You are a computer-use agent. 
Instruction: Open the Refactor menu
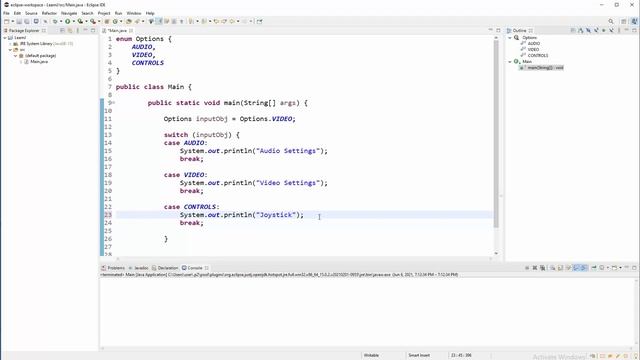point(49,13)
